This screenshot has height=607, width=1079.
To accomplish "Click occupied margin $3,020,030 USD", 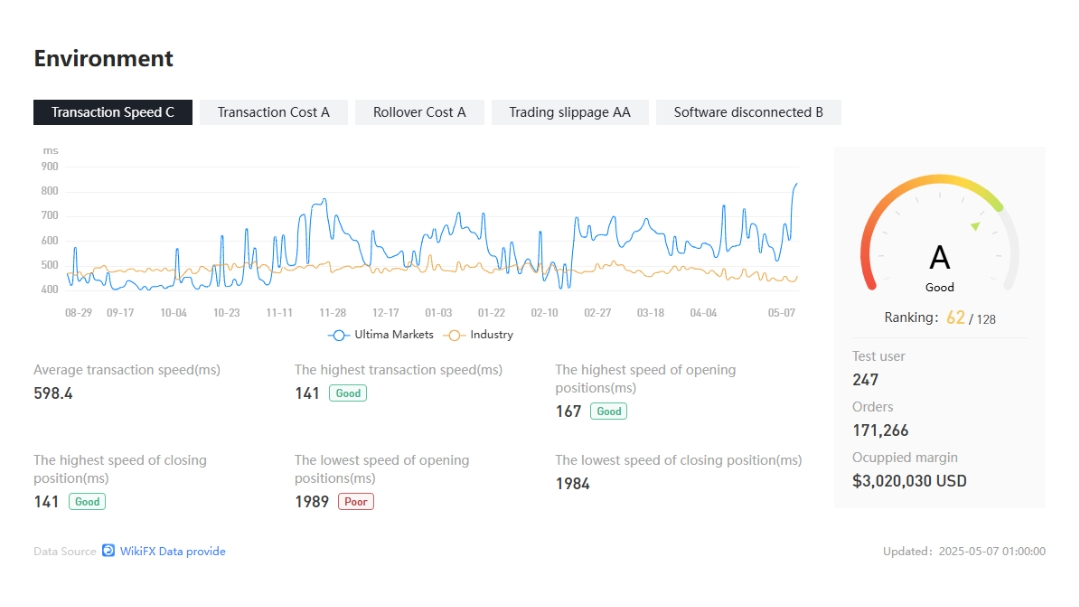I will [909, 481].
